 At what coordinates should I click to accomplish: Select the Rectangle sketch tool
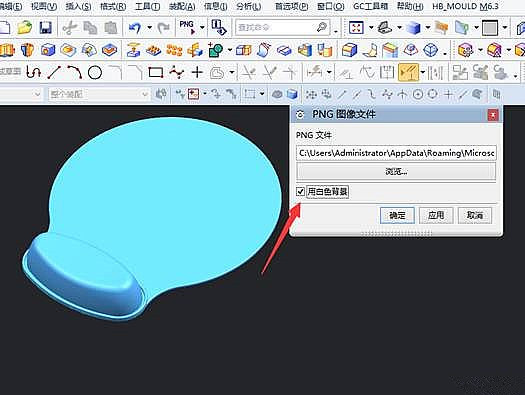click(x=156, y=72)
